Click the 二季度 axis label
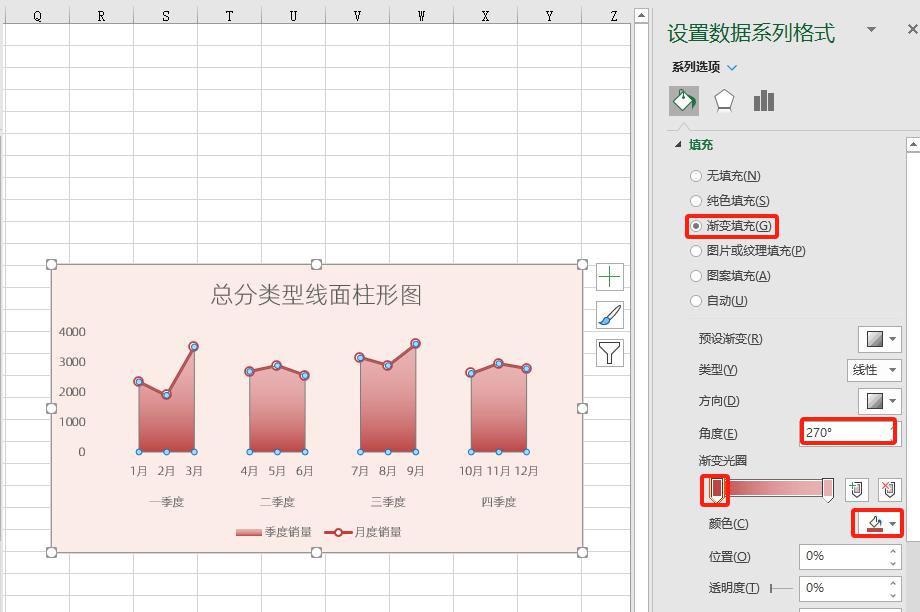This screenshot has width=920, height=612. pyautogui.click(x=277, y=502)
